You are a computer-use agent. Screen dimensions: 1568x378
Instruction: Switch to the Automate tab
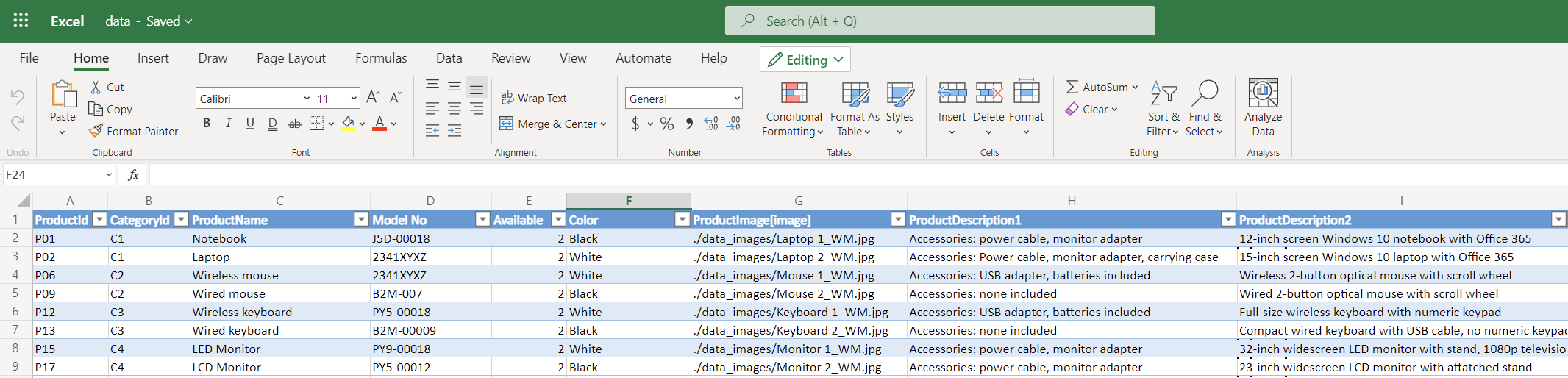644,58
